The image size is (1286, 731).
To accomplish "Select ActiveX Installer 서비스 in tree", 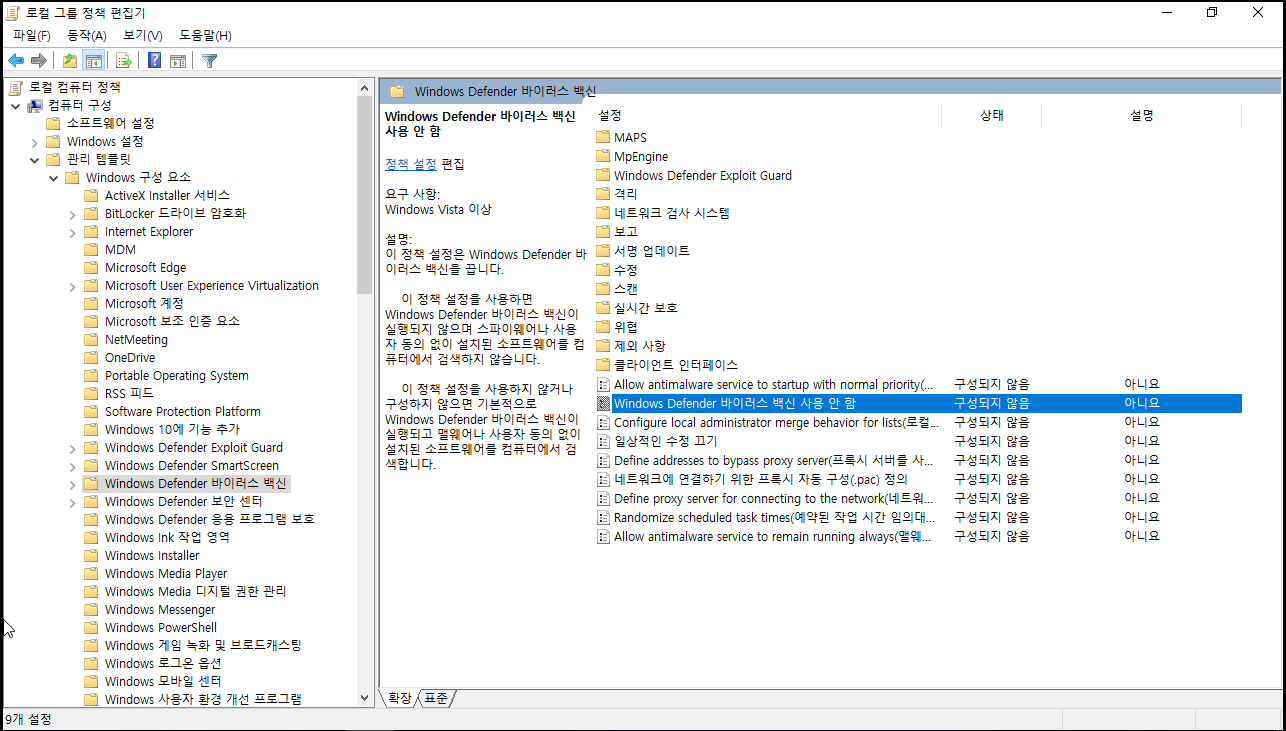I will pyautogui.click(x=167, y=196).
